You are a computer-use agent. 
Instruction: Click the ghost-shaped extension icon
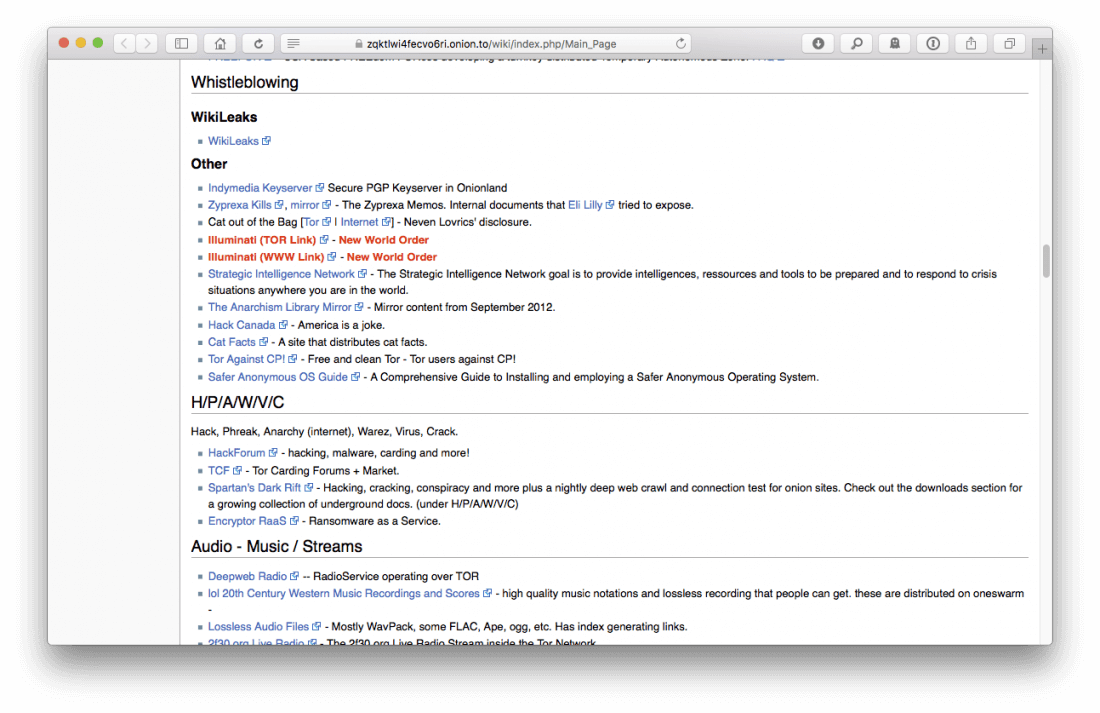894,43
